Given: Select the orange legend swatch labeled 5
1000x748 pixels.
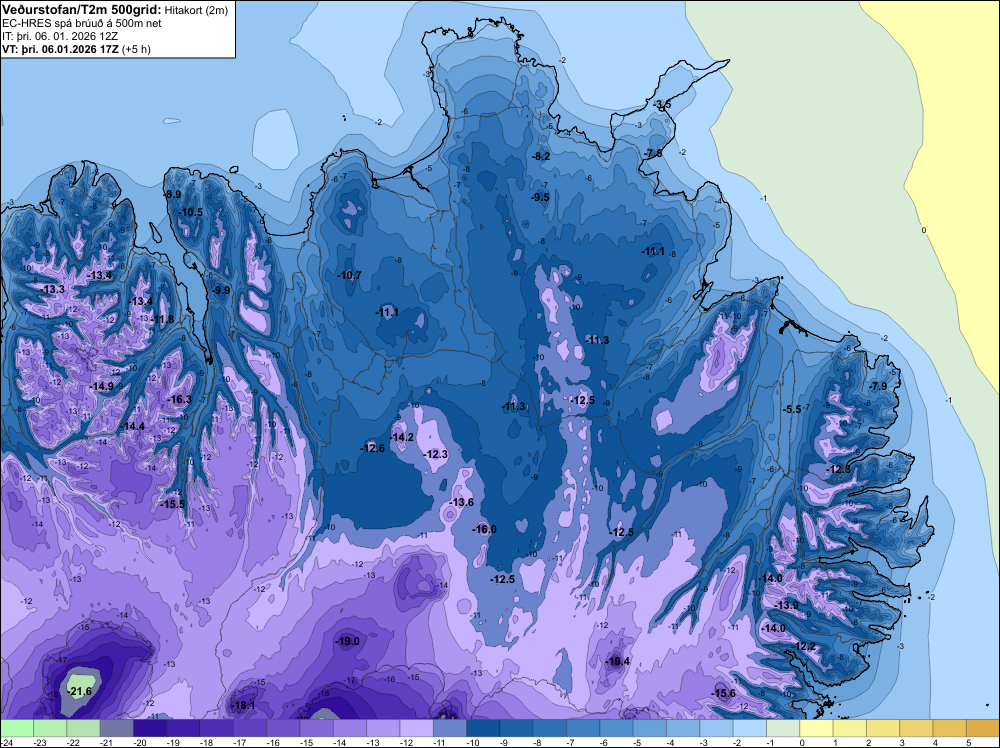Looking at the screenshot, I should [983, 728].
